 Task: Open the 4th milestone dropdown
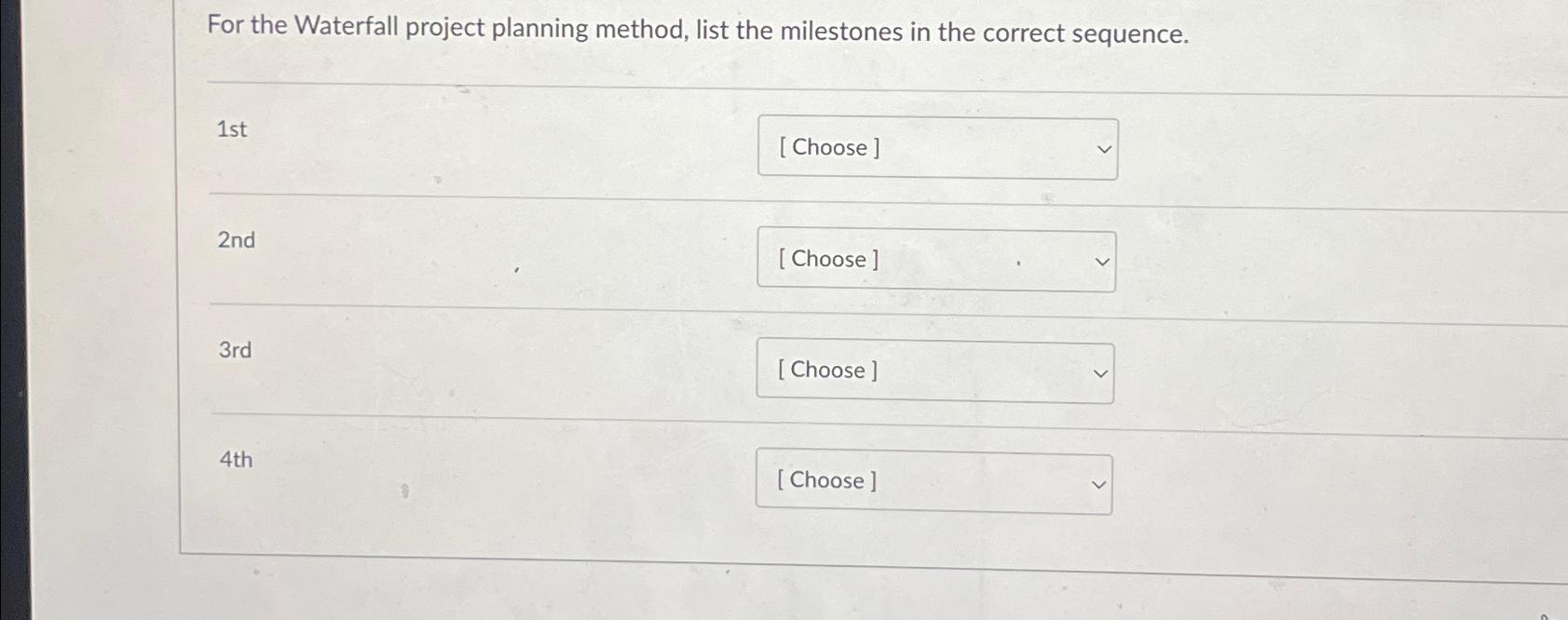(x=934, y=482)
